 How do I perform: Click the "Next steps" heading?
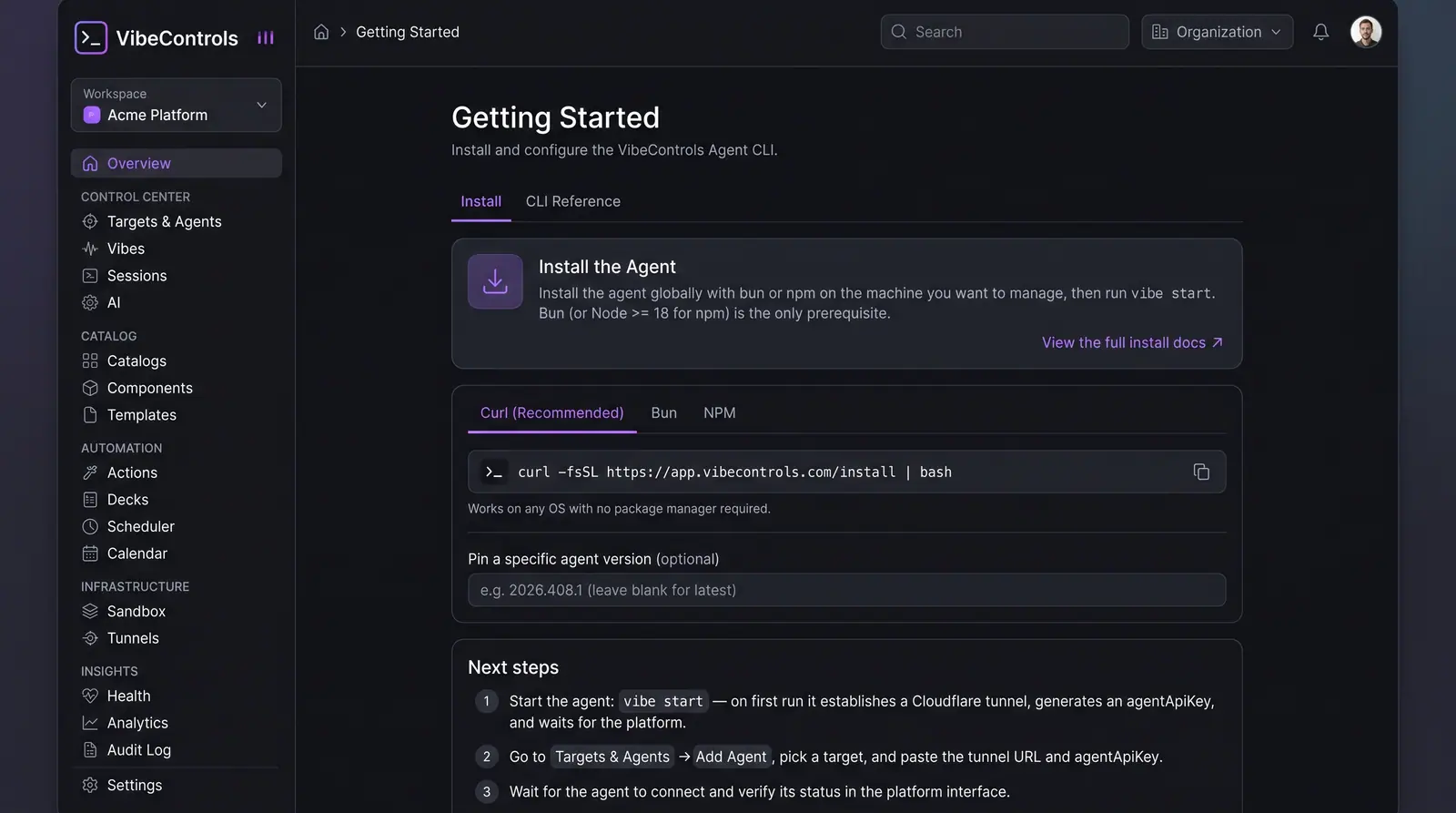click(513, 667)
